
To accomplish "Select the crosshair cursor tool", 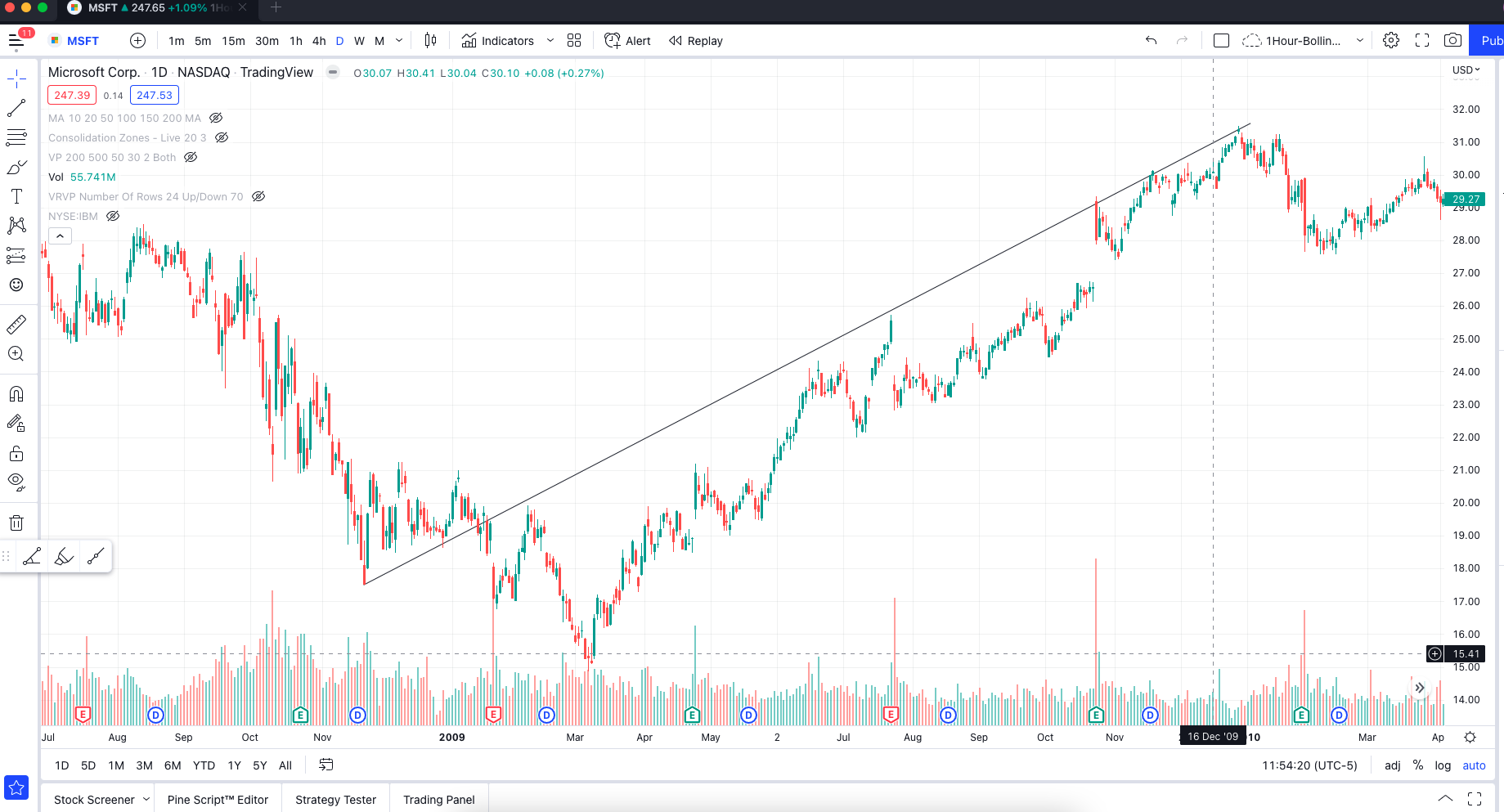I will [16, 79].
